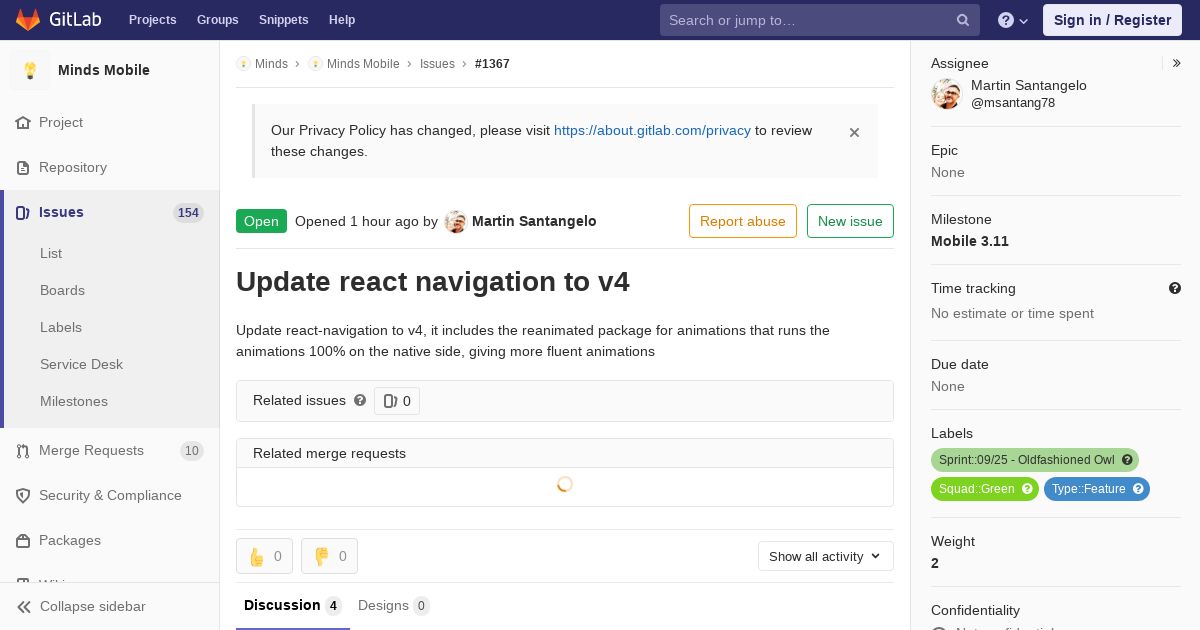
Task: Click the Related issues help icon
Action: 360,400
